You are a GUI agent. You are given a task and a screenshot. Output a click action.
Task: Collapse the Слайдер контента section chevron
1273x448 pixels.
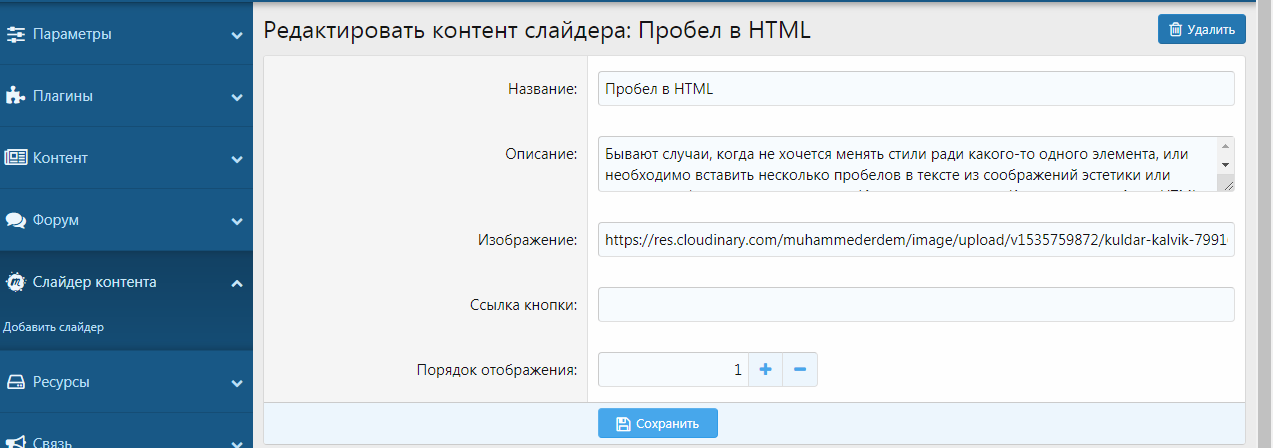pos(237,283)
